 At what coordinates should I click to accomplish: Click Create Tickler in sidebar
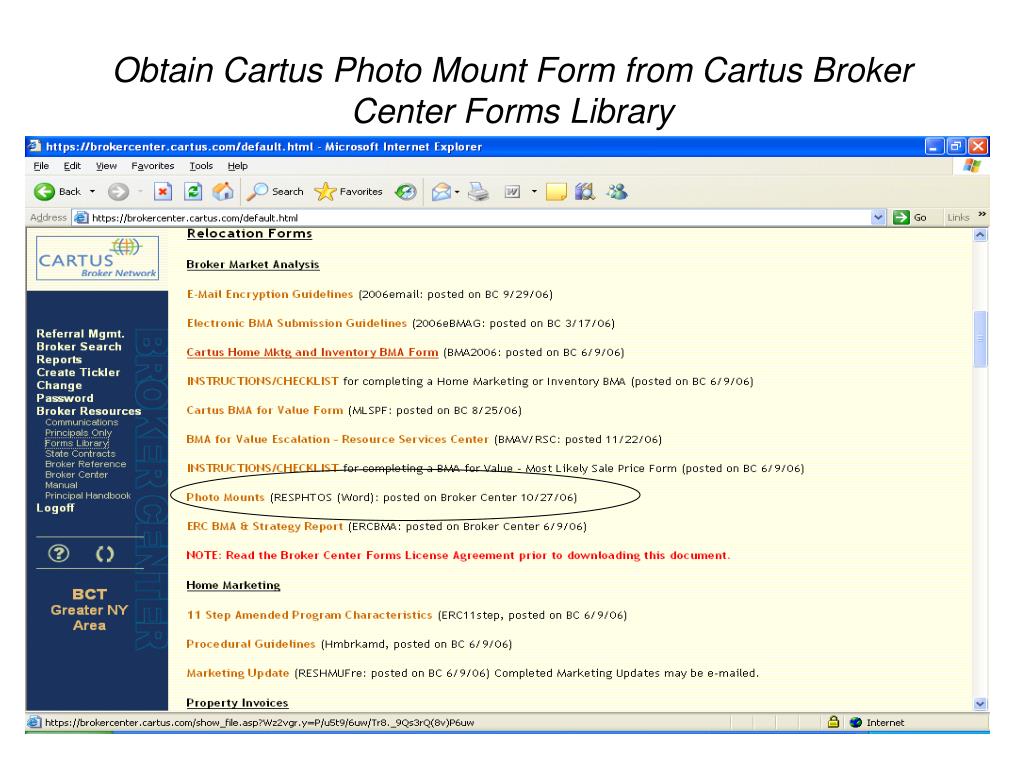[78, 372]
